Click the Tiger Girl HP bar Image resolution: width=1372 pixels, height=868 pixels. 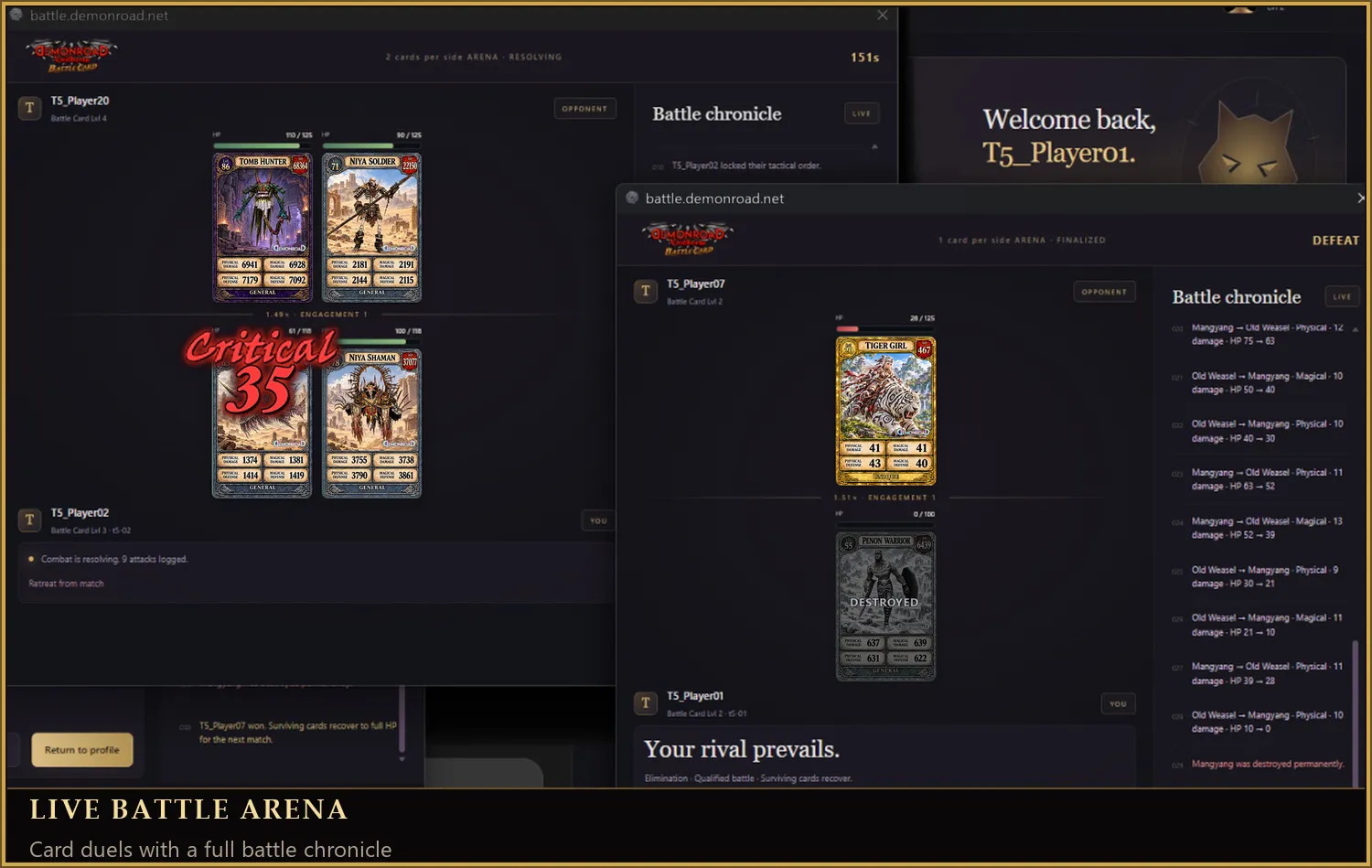click(x=885, y=329)
